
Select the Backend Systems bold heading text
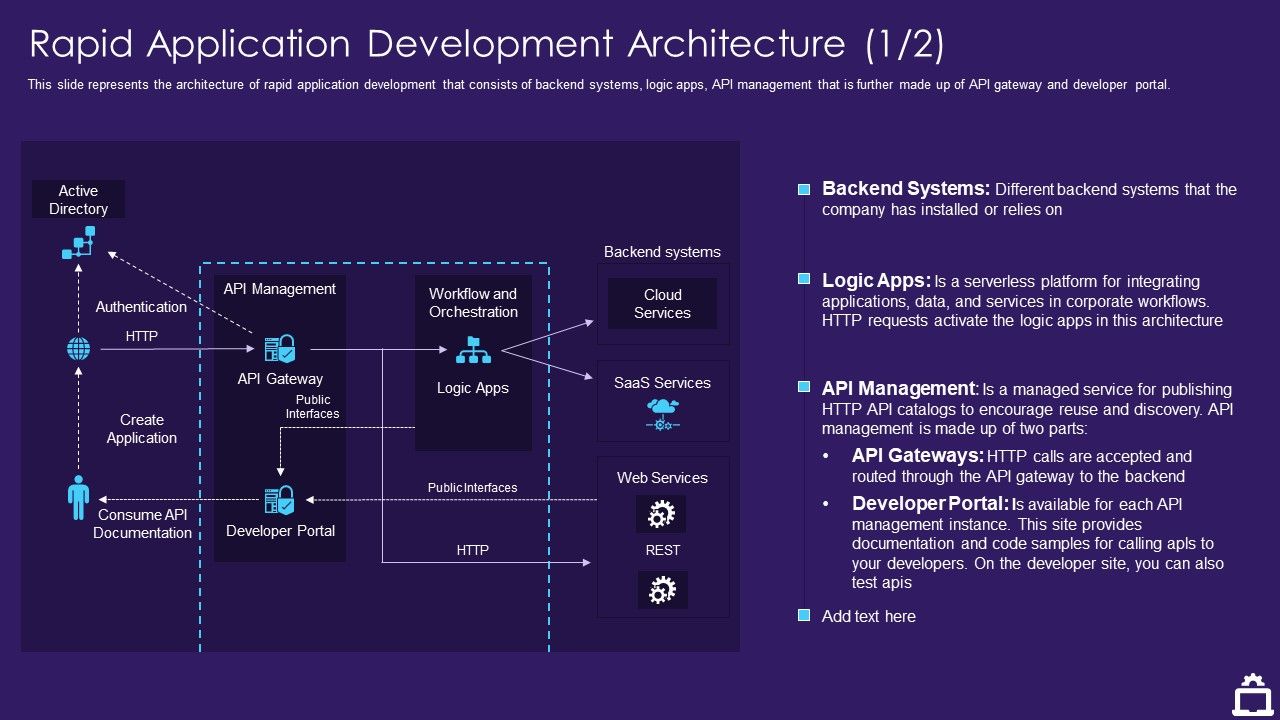[906, 189]
